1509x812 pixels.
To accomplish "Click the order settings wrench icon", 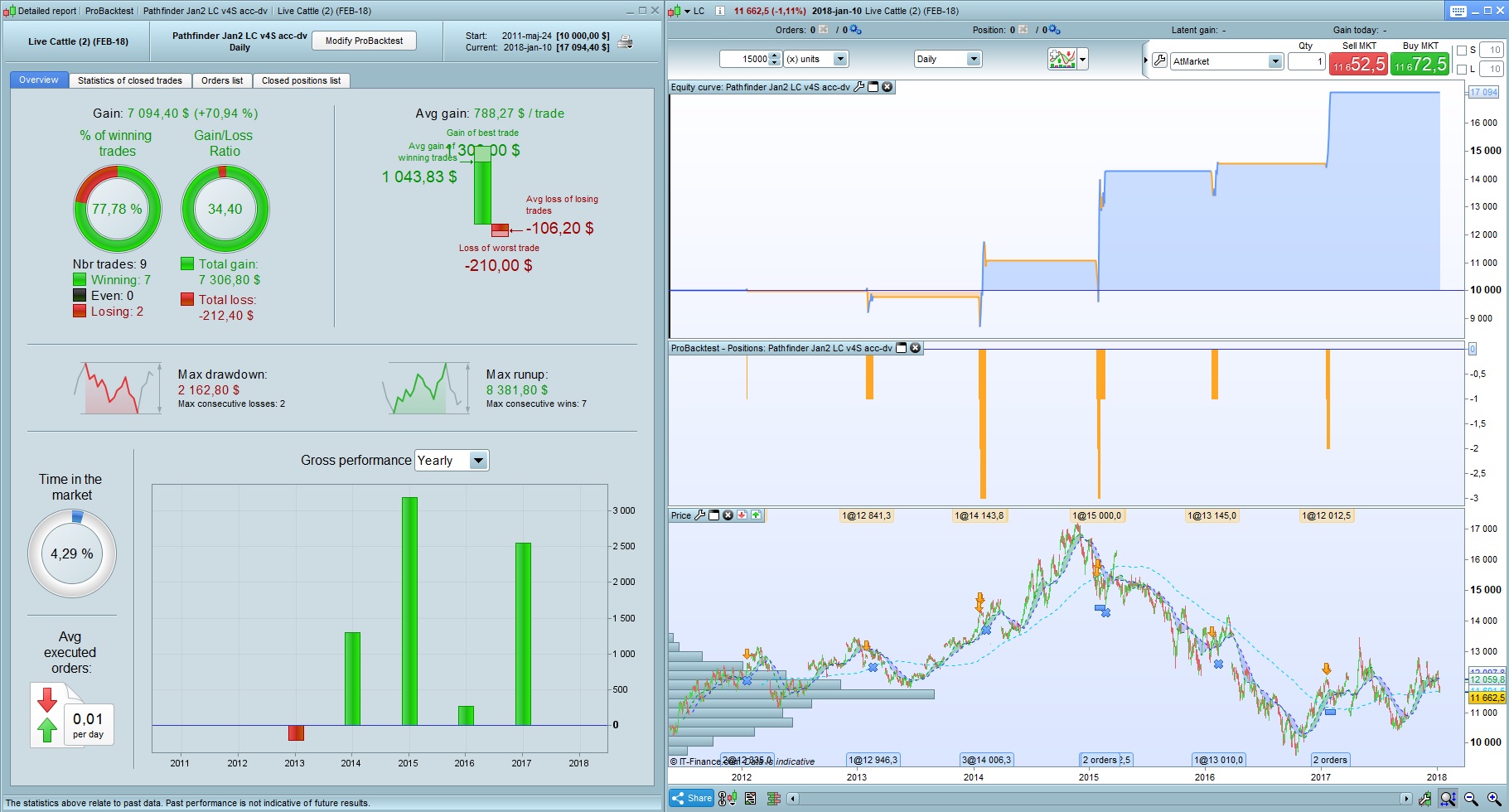I will (x=1159, y=60).
